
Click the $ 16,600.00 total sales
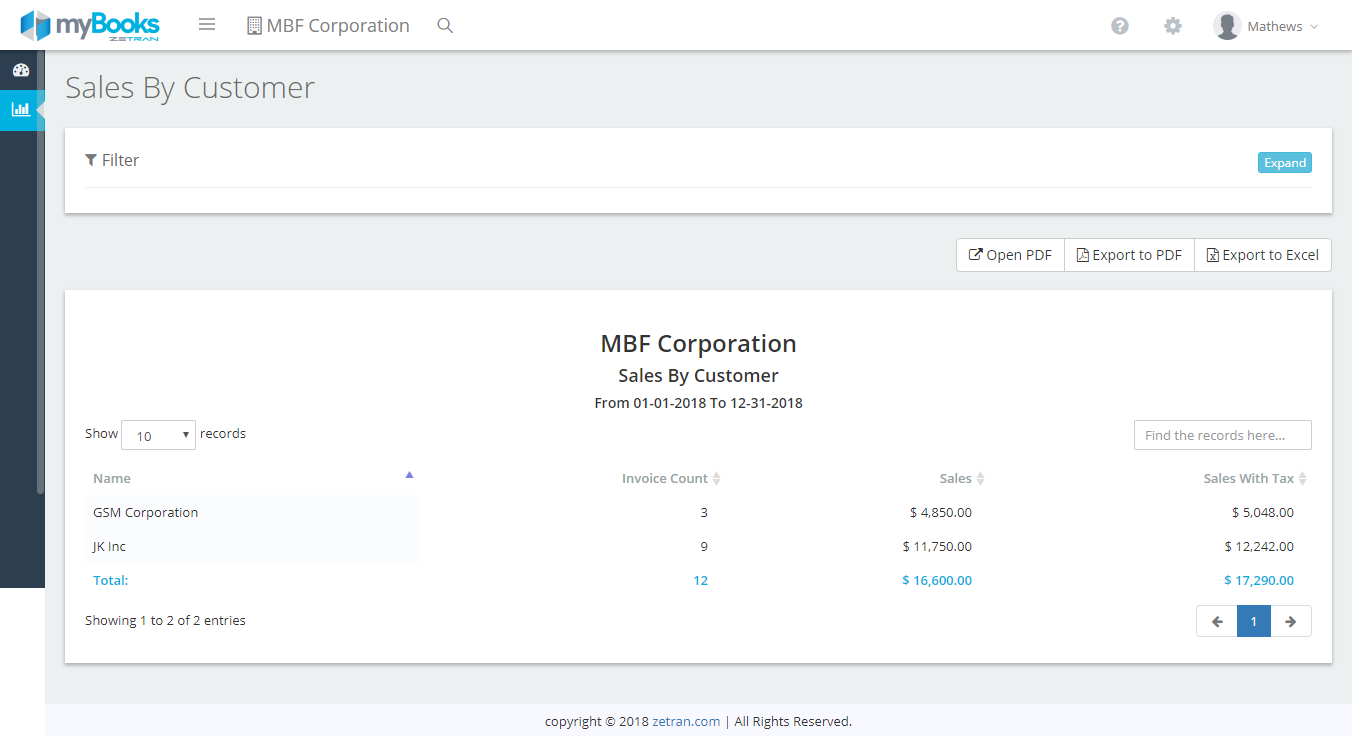pos(937,581)
